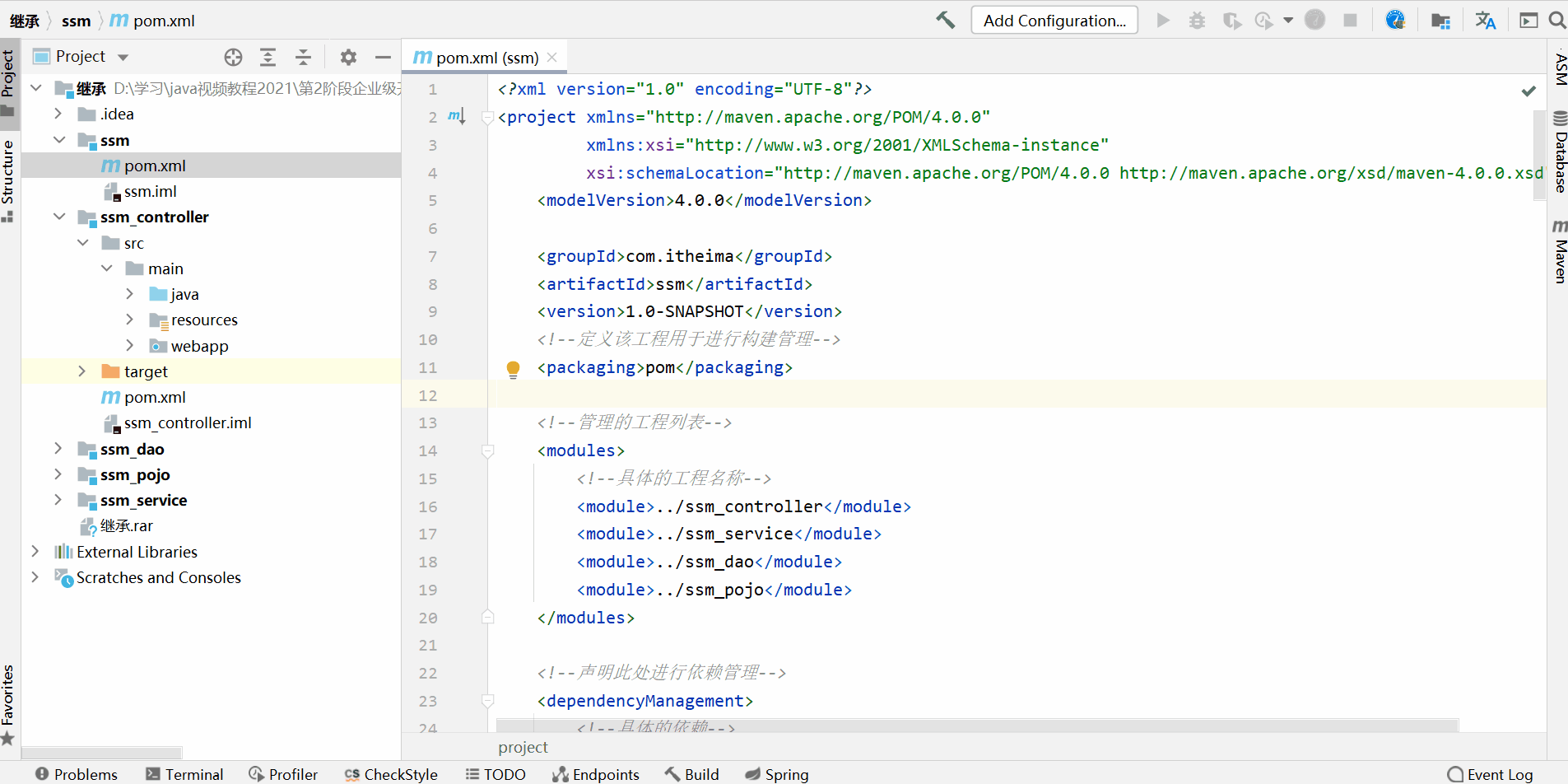
Task: Click the Build Project hammer icon
Action: point(946,20)
